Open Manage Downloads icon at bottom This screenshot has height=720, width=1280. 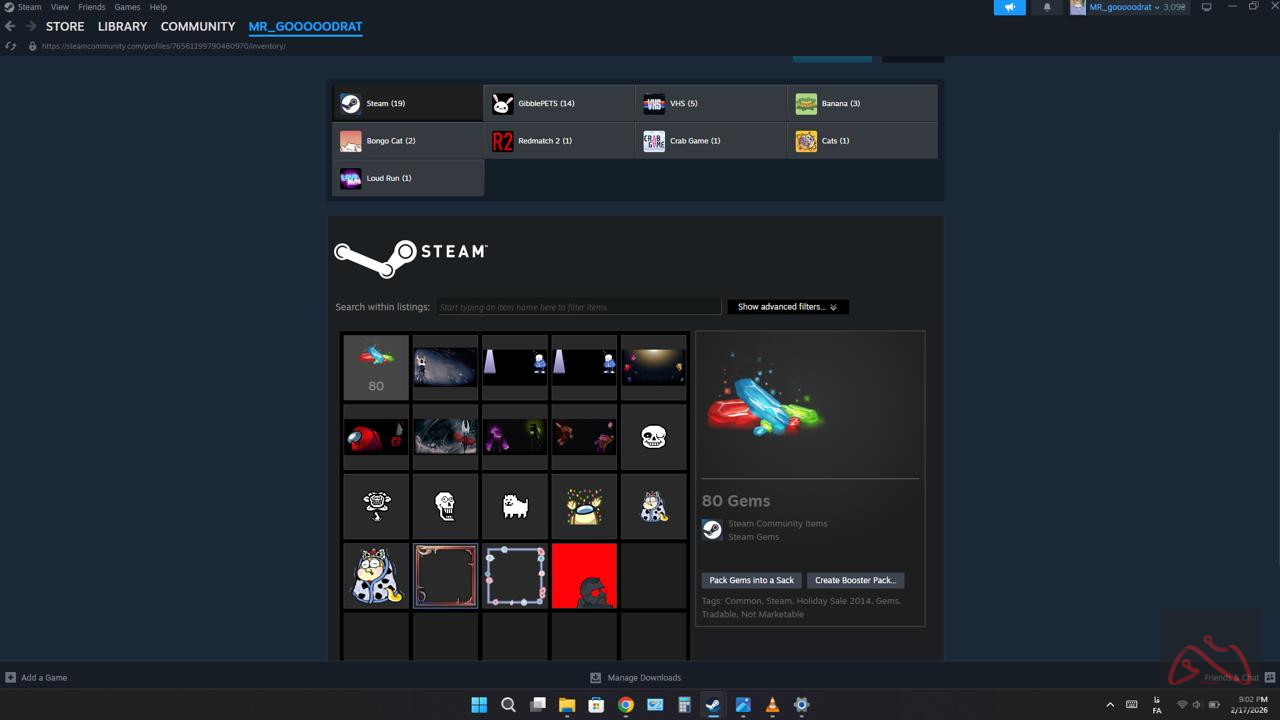596,677
